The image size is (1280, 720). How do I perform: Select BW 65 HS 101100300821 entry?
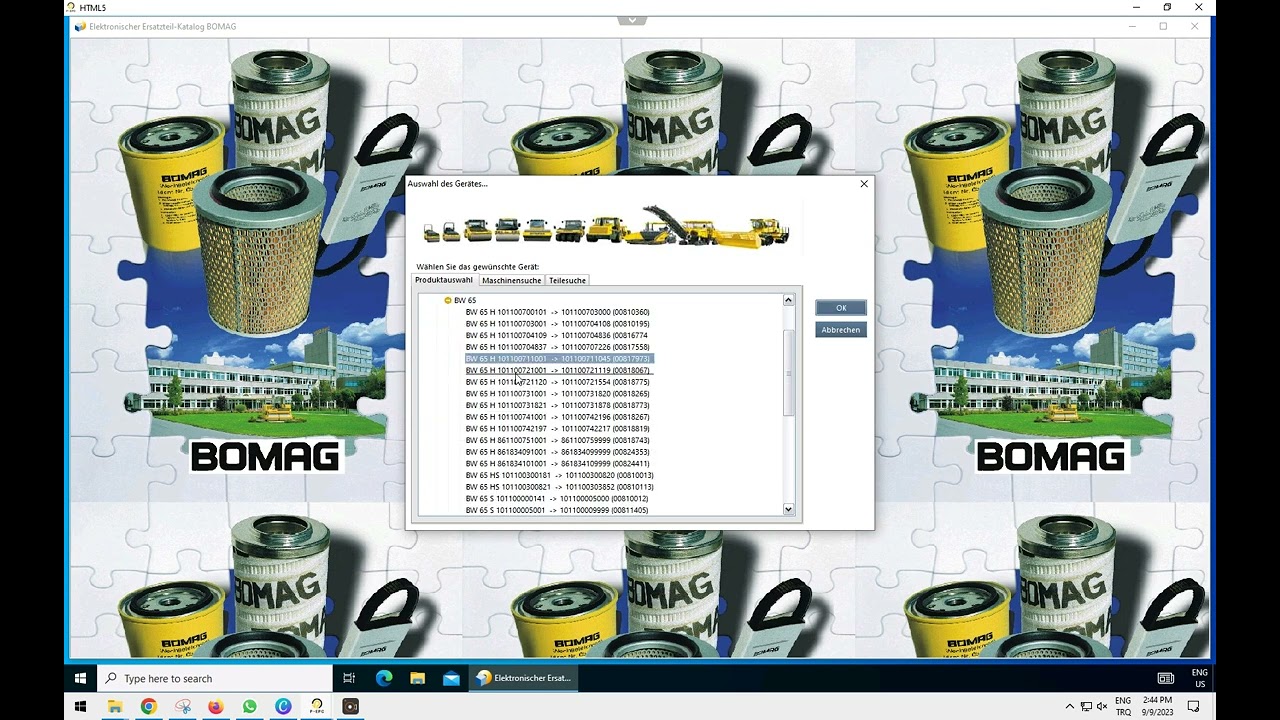(x=559, y=487)
